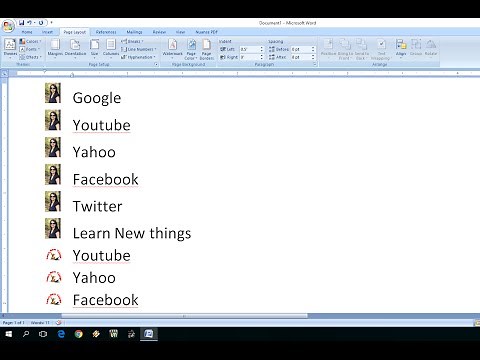Open the Review tab
The image size is (480, 360).
pyautogui.click(x=159, y=32)
